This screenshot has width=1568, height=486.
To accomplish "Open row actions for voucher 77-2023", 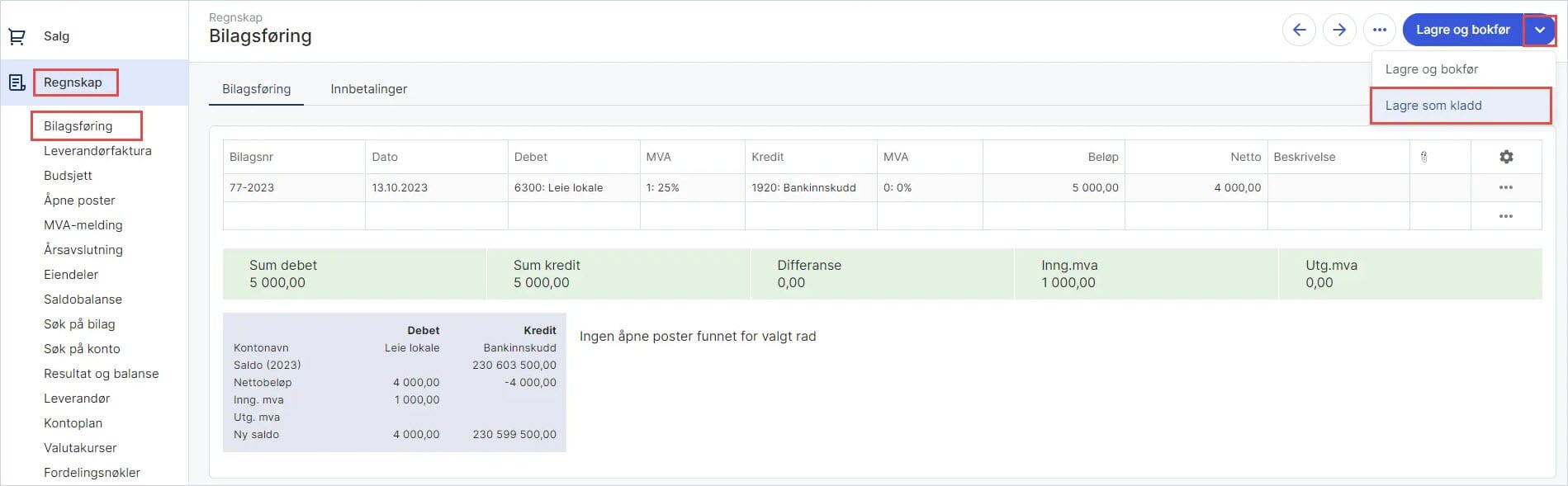I will 1506,187.
